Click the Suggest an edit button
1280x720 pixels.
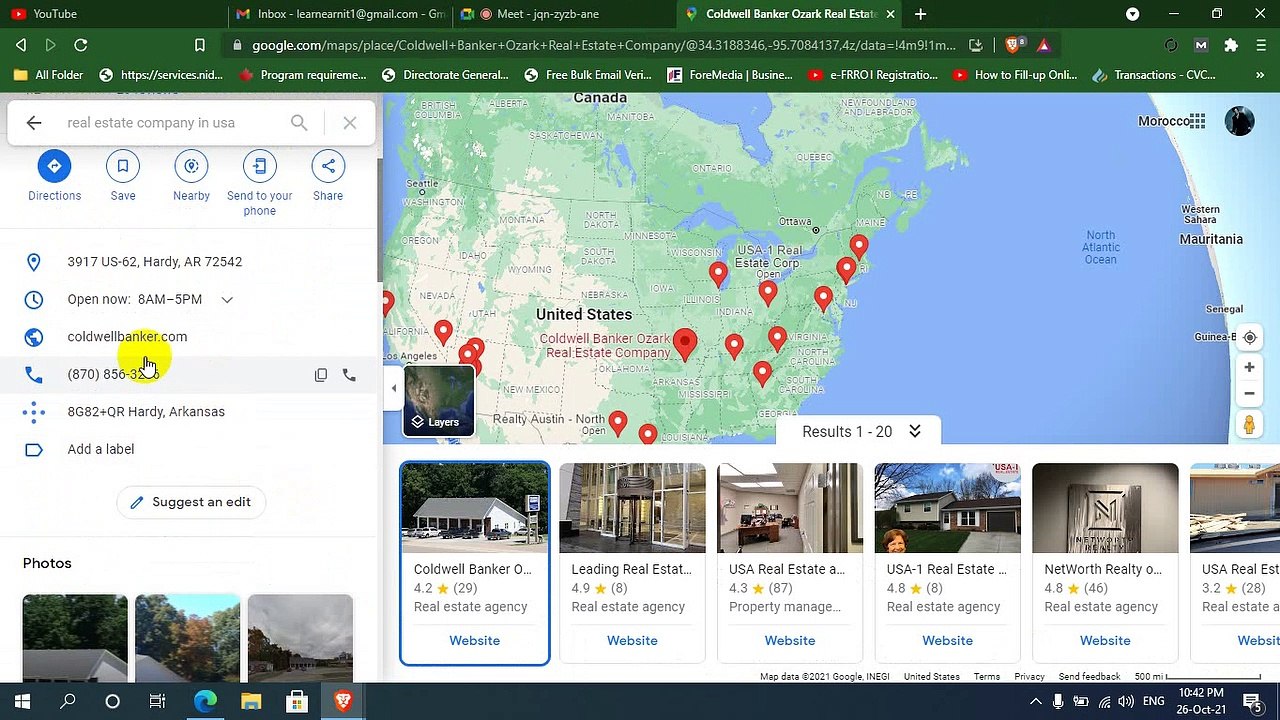pyautogui.click(x=190, y=502)
